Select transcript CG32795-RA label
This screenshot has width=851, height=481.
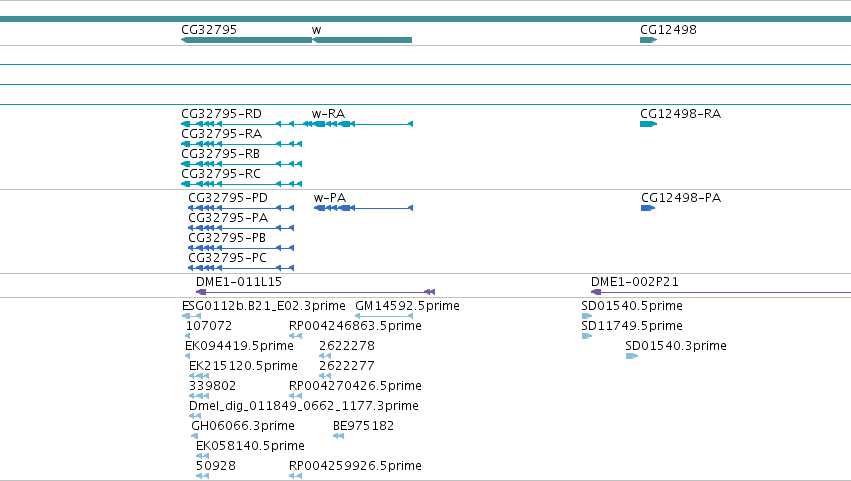click(x=221, y=134)
